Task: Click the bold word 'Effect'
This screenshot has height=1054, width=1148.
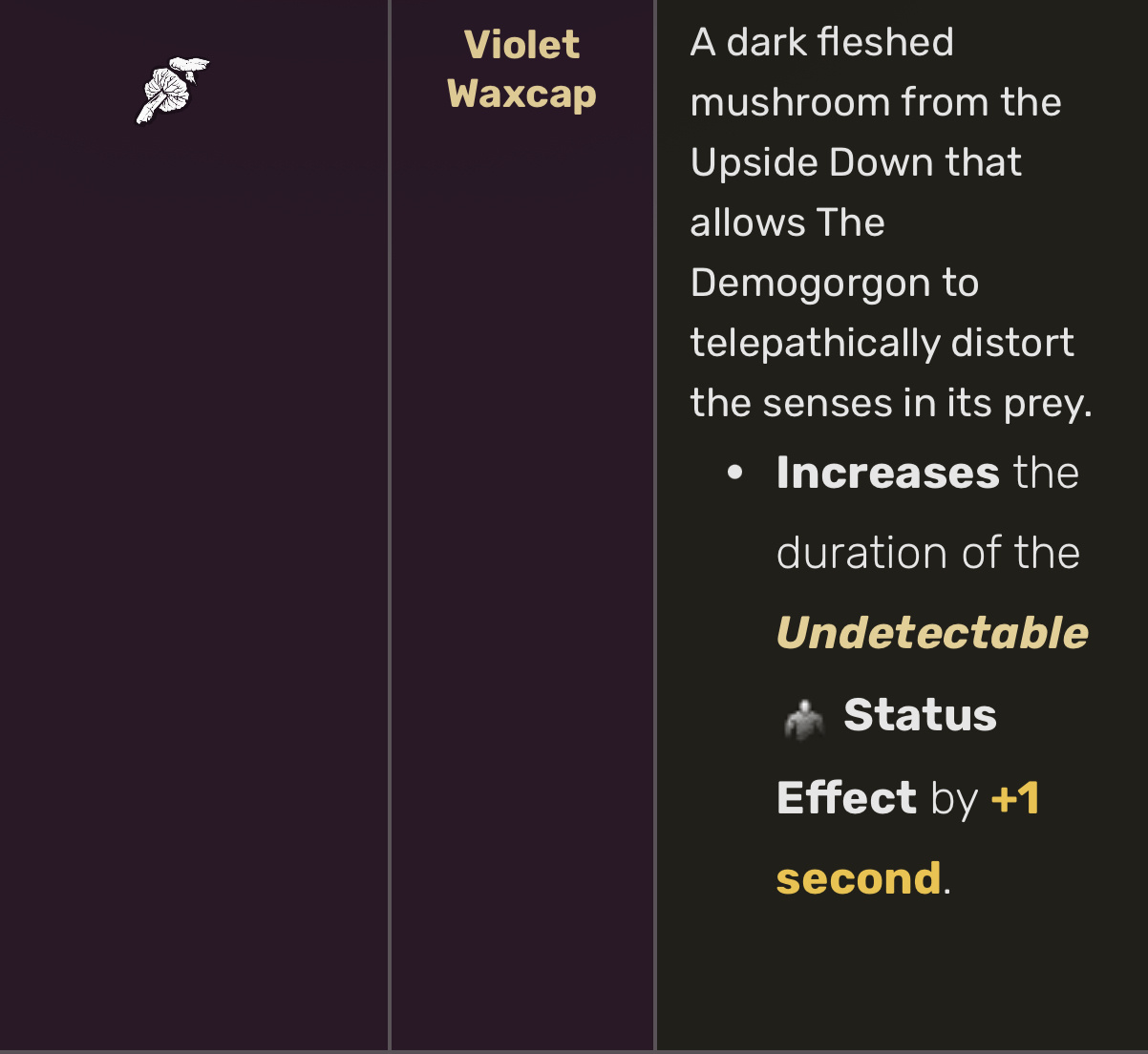Action: pos(846,797)
